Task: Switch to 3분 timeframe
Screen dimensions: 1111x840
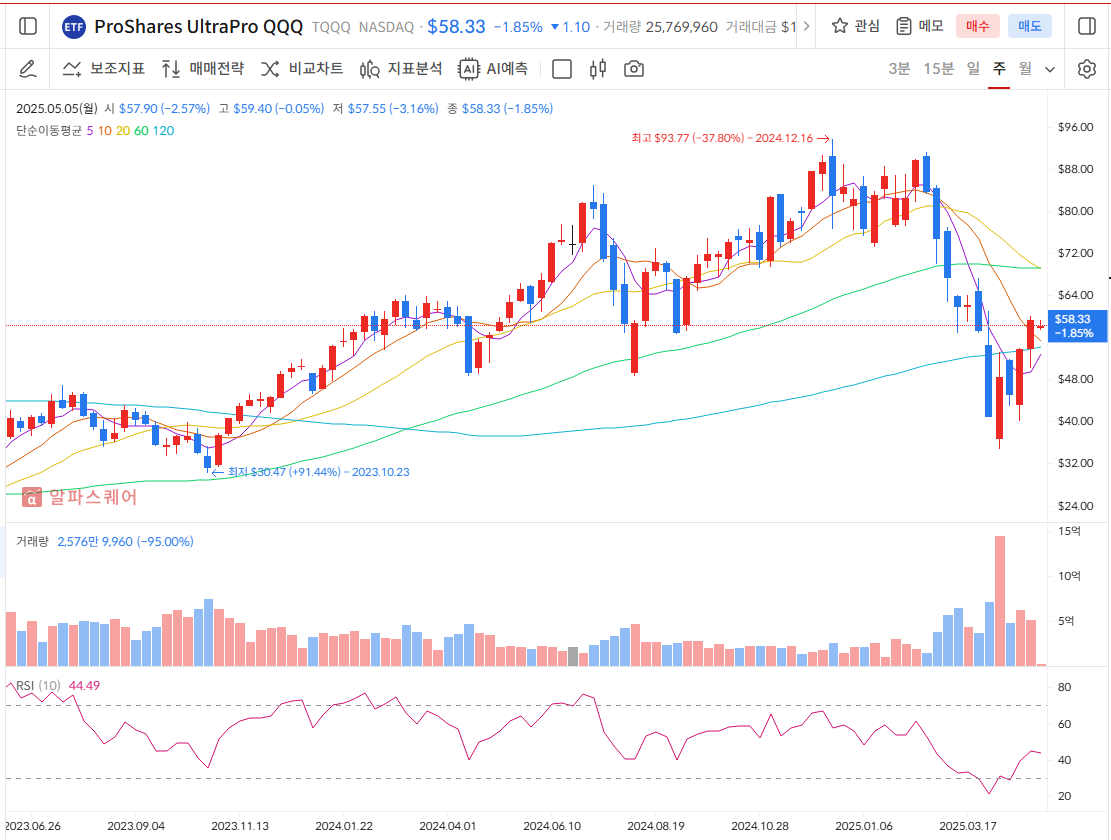Action: [899, 69]
